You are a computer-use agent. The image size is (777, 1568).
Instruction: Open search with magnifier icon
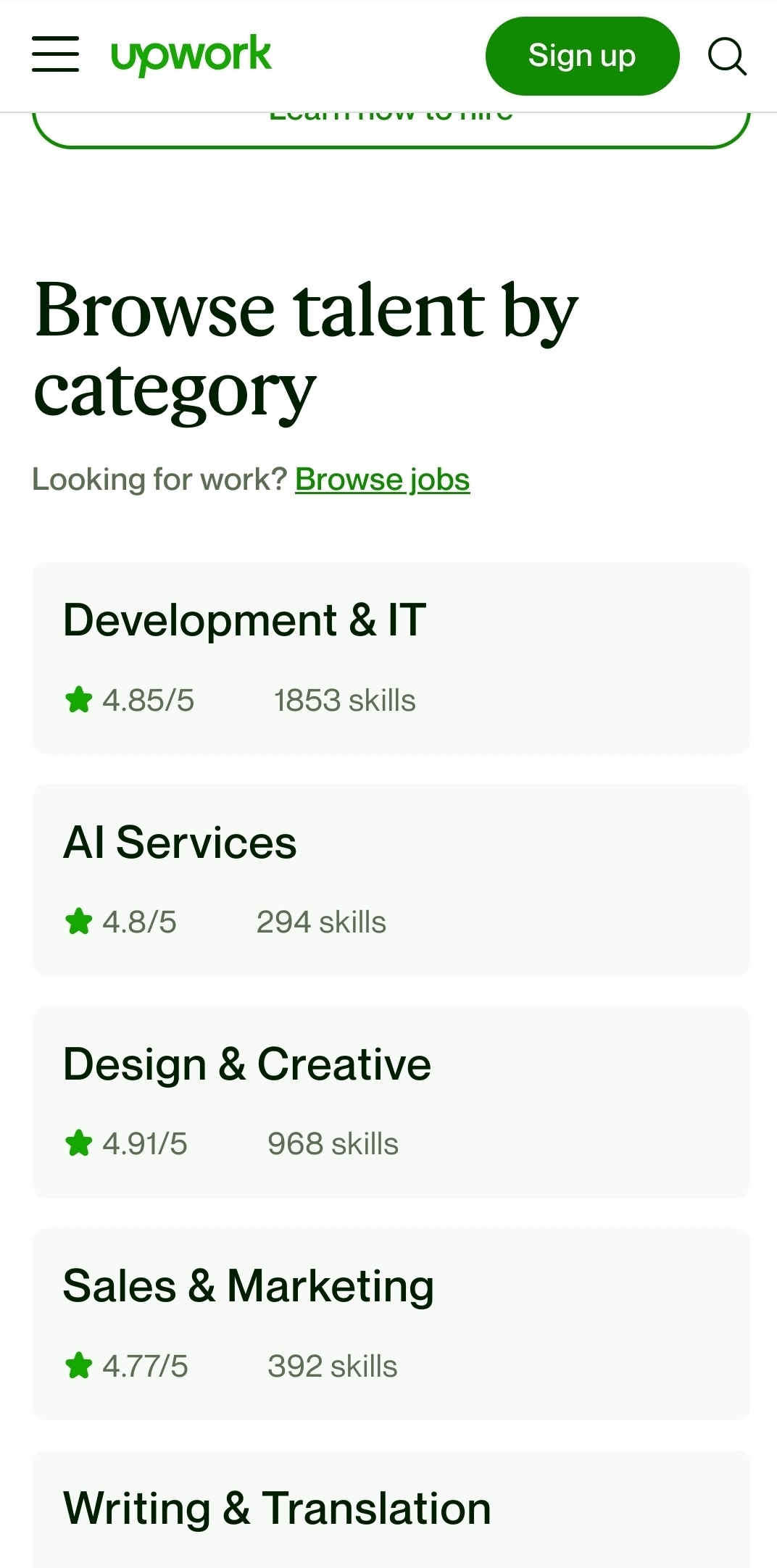[727, 56]
